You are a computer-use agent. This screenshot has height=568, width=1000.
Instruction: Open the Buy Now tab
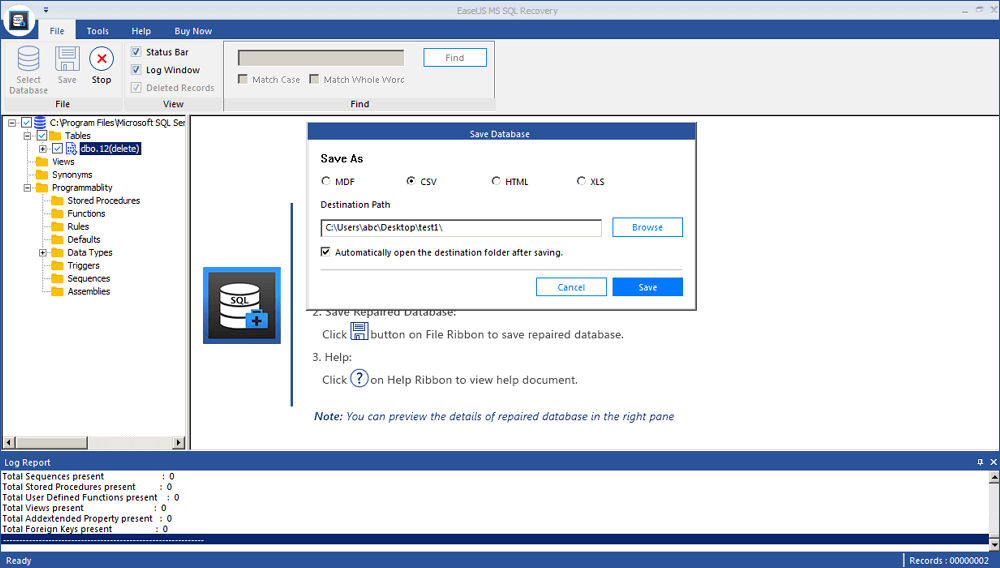click(x=193, y=31)
